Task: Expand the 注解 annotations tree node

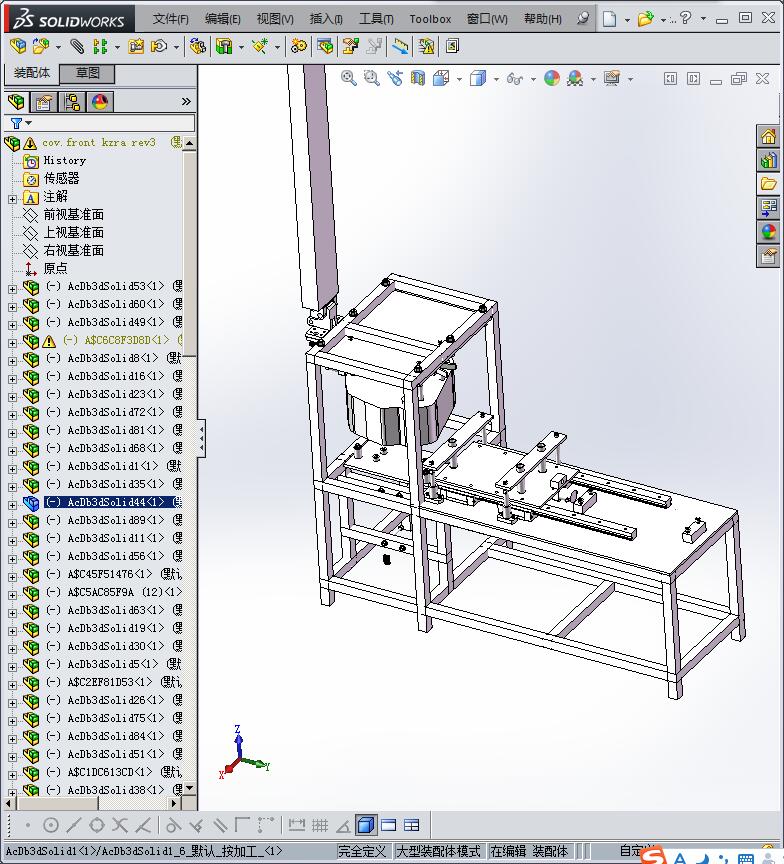Action: (13, 199)
